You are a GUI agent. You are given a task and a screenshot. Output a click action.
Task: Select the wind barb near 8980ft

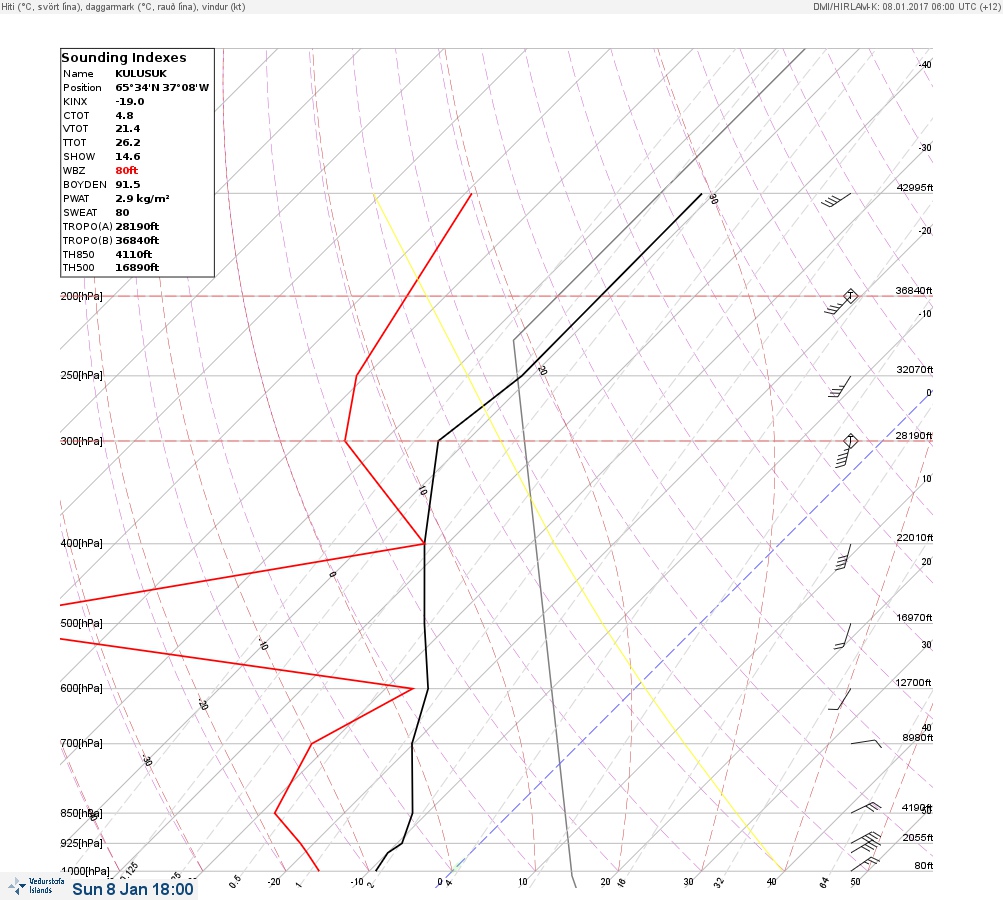click(x=866, y=743)
